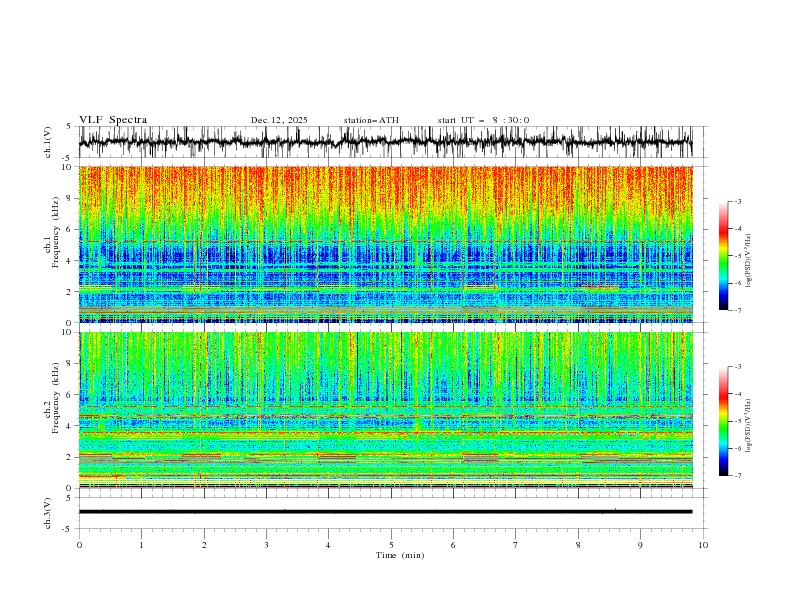Click the "-3" tick on ch.2 color bar
Image resolution: width=792 pixels, height=612 pixels.
737,367
